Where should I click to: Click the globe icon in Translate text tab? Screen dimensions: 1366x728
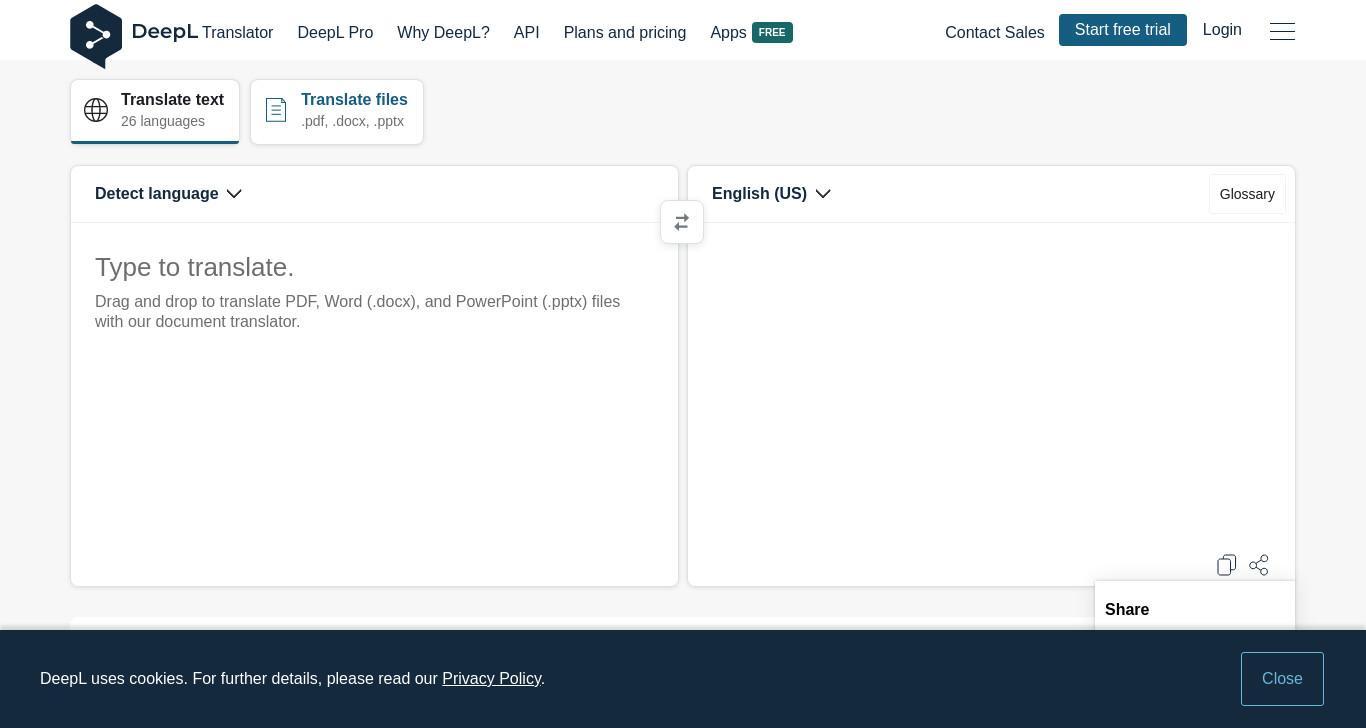click(x=96, y=110)
